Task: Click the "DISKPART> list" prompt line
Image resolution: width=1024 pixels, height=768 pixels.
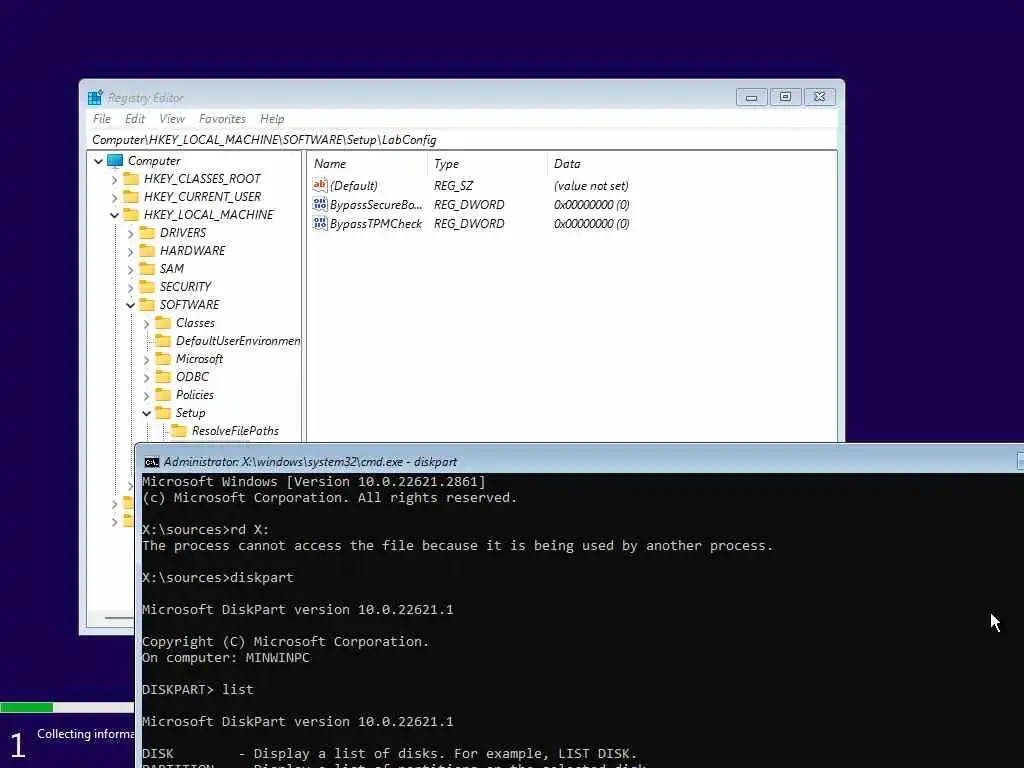Action: (197, 690)
